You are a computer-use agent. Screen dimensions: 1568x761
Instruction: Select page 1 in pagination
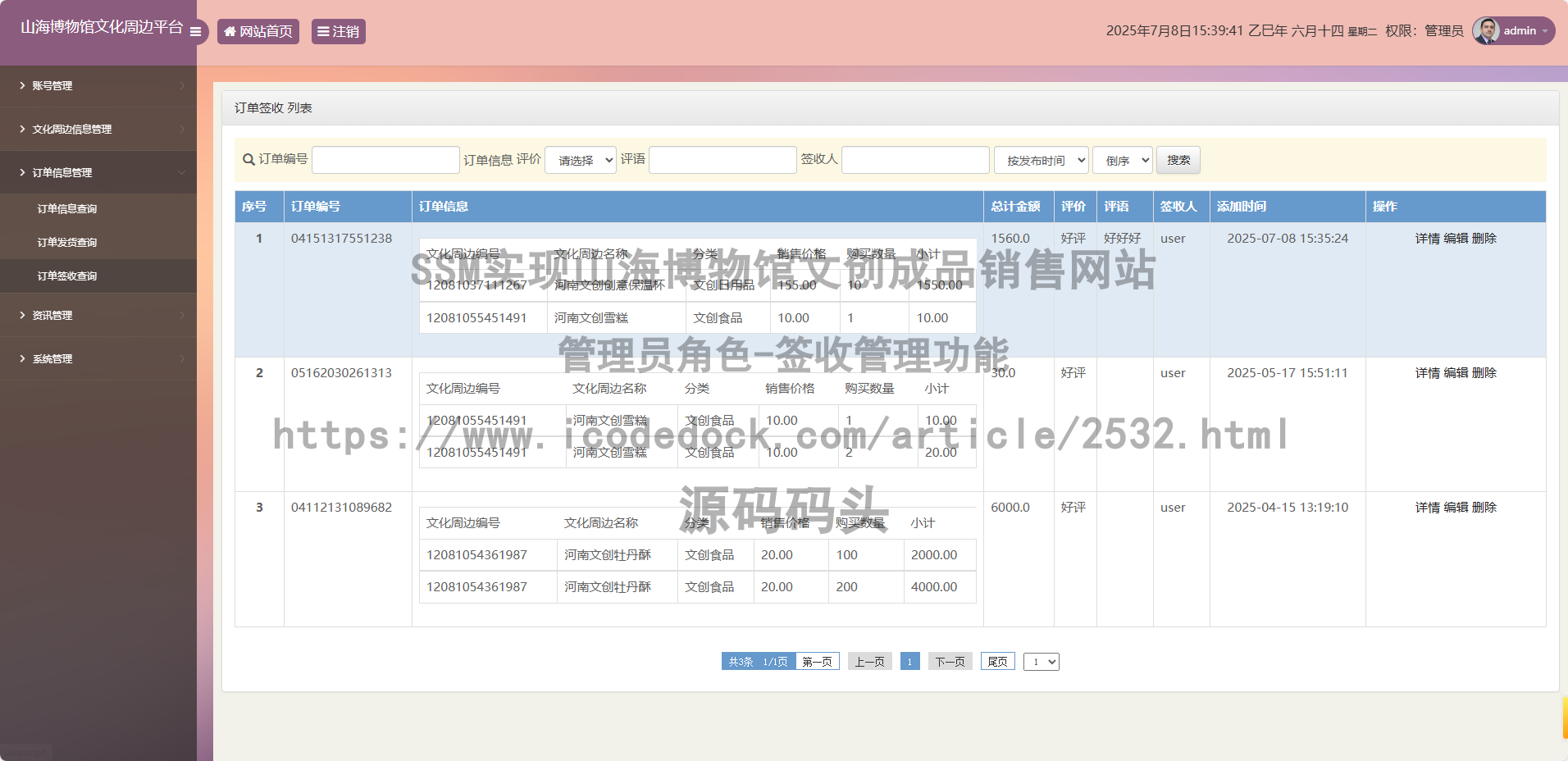[x=909, y=661]
